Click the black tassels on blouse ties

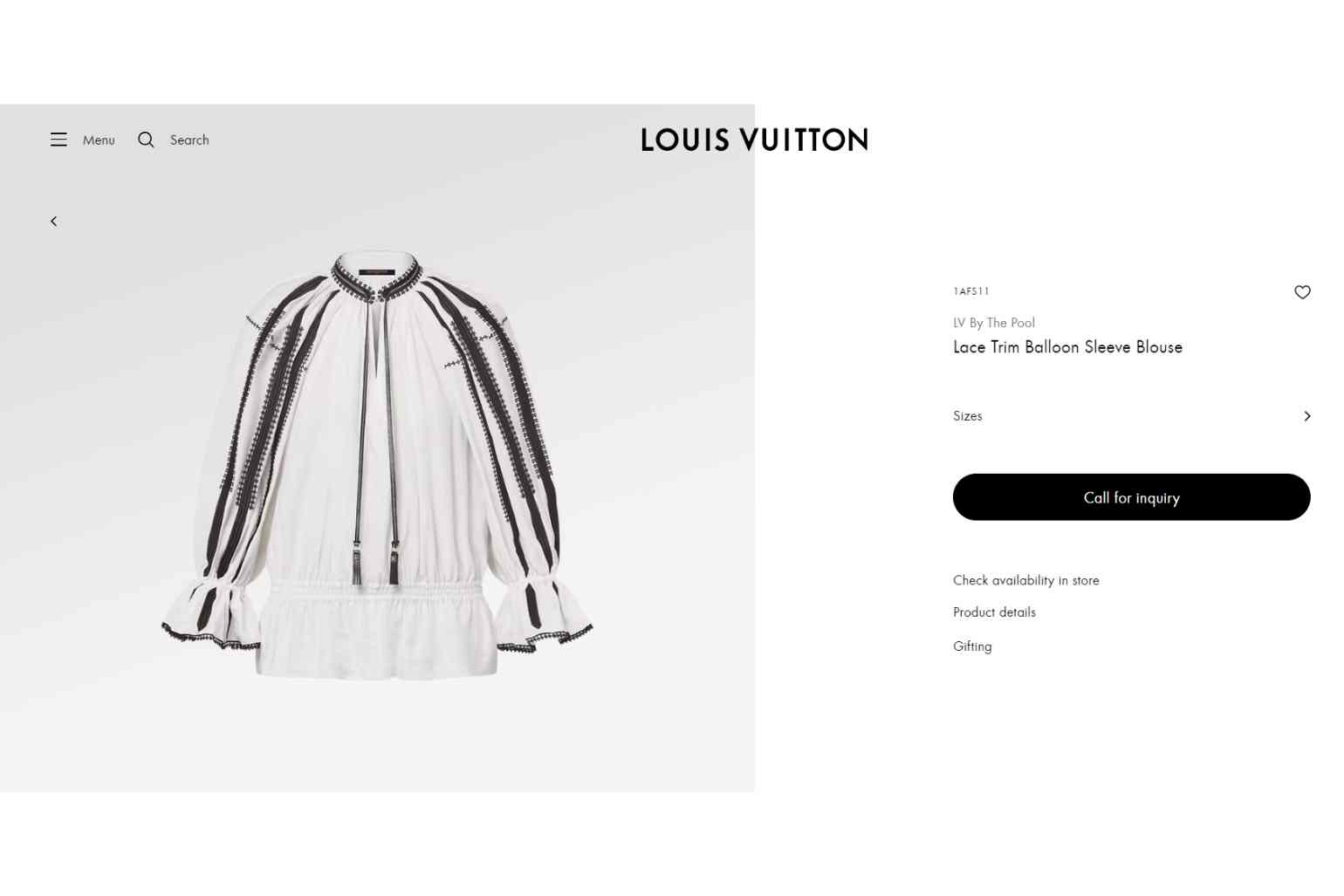click(x=375, y=563)
